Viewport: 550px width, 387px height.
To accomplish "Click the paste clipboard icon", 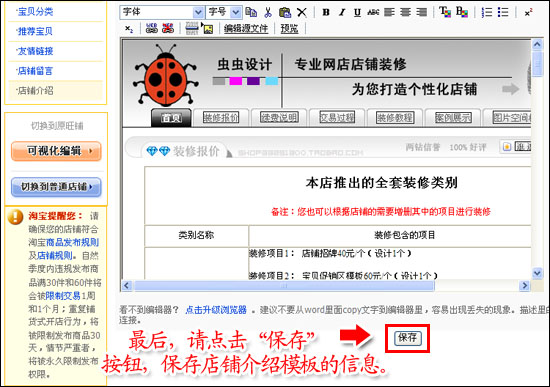I will tap(285, 12).
